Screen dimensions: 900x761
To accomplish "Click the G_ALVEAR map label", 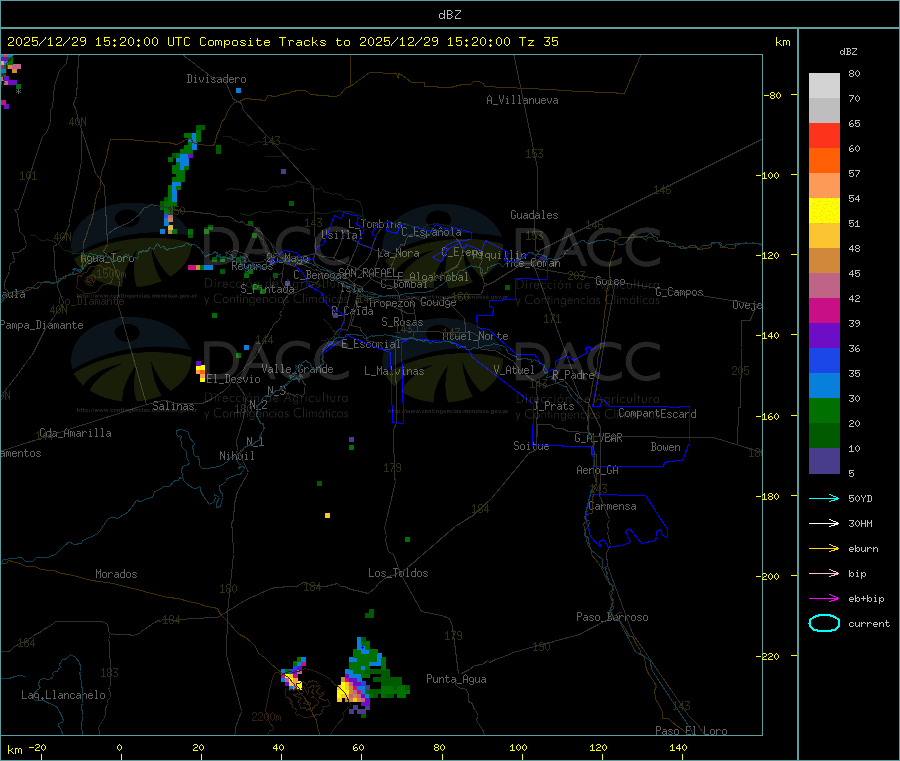I will [598, 438].
